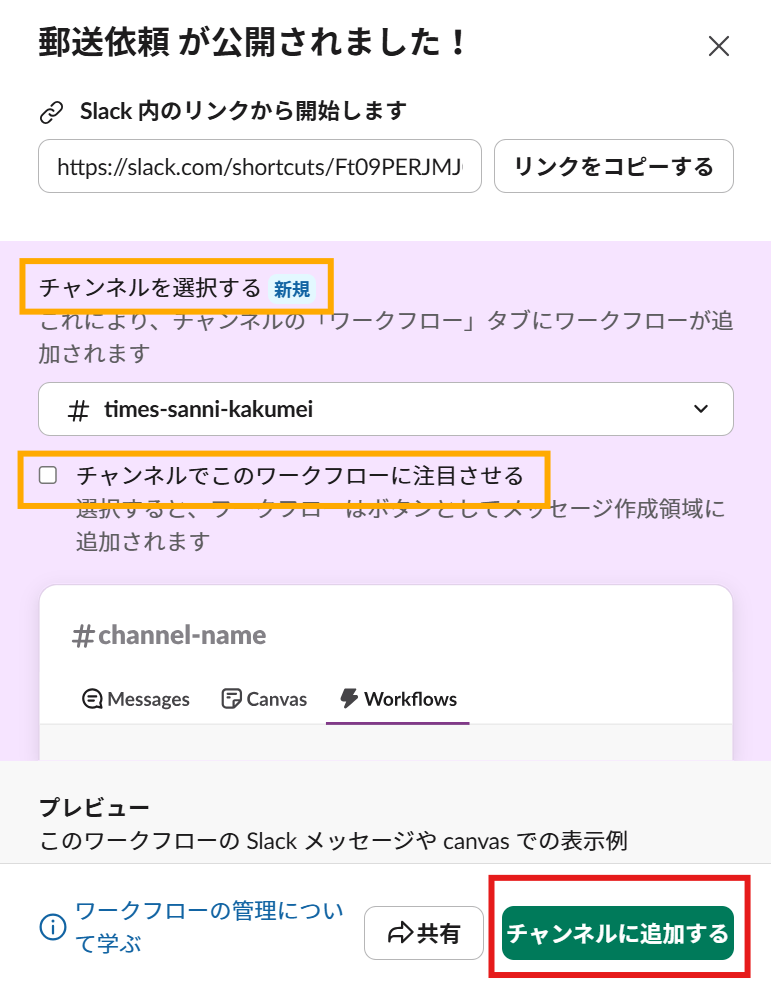
Task: Click the 新規 badge
Action: click(293, 290)
